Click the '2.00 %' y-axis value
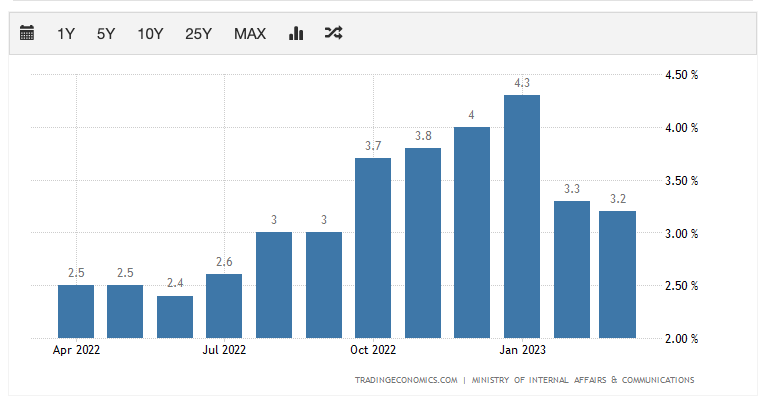 [x=681, y=338]
